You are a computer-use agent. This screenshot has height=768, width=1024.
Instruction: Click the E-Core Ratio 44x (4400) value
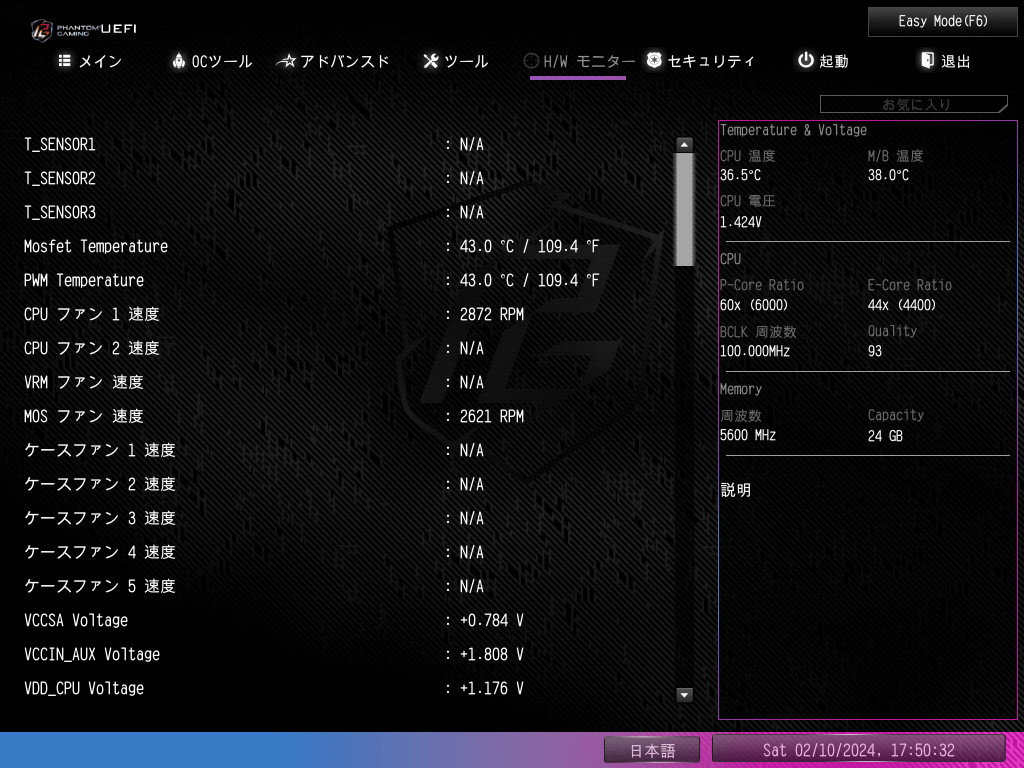[x=902, y=305]
